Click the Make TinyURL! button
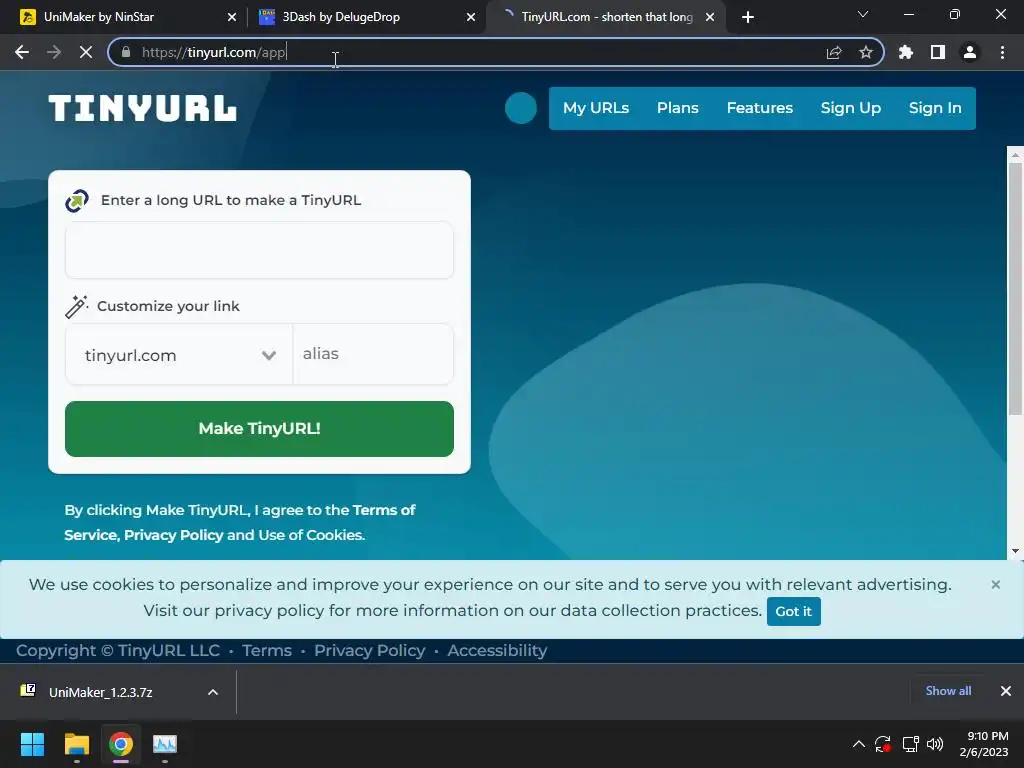Viewport: 1024px width, 768px height. pos(259,428)
